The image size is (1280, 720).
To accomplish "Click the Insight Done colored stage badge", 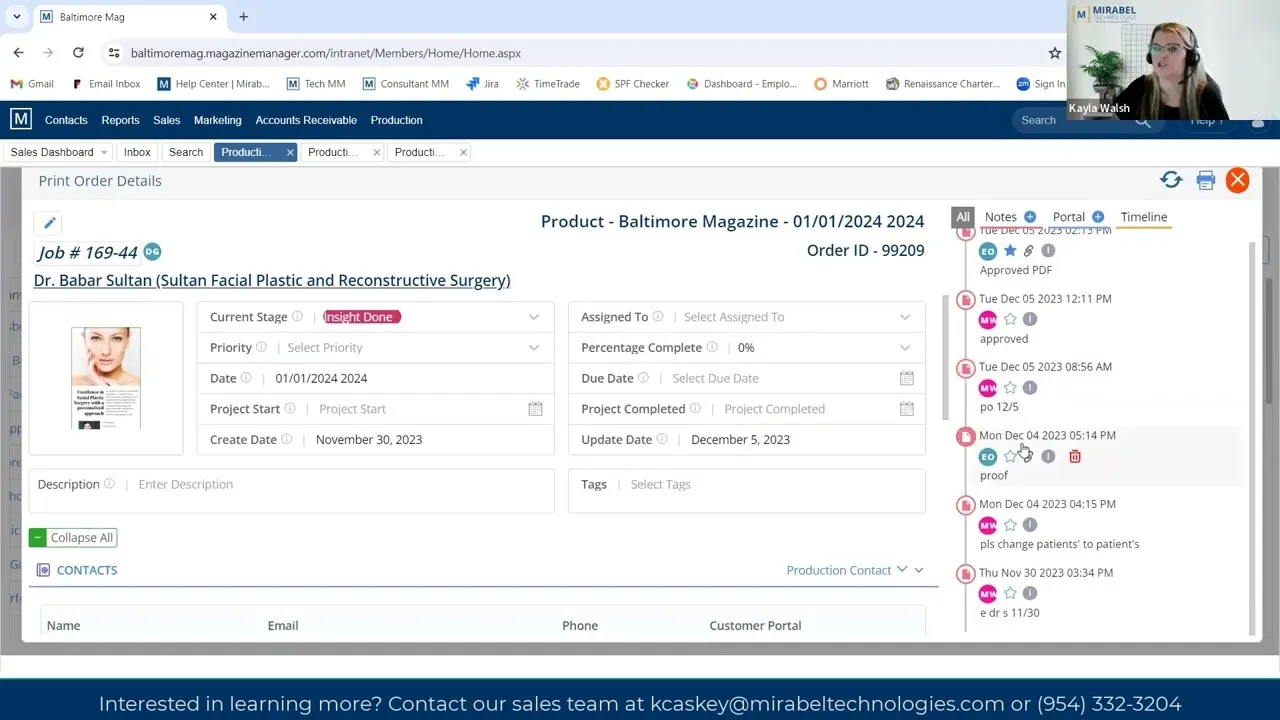I will coord(361,317).
